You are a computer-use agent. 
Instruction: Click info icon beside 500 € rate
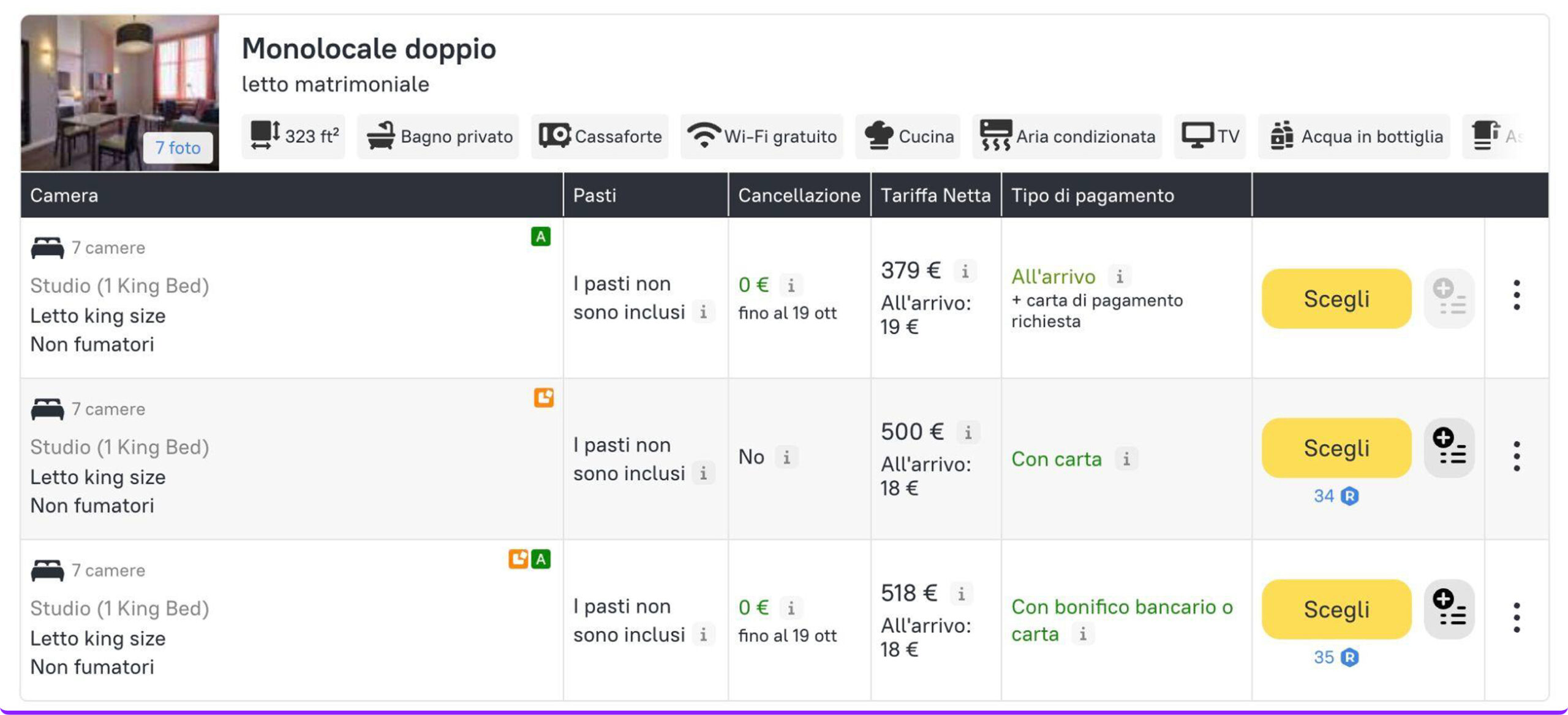point(968,433)
